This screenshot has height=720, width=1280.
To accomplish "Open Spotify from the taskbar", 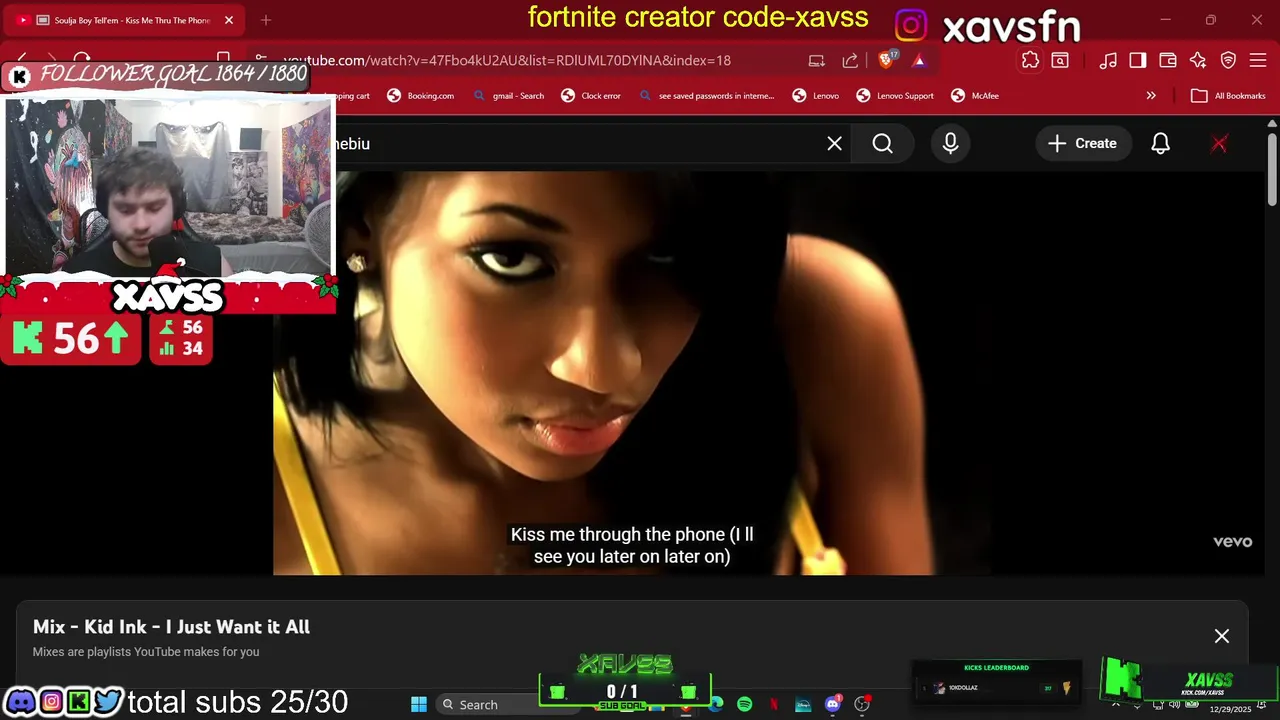I will [745, 704].
